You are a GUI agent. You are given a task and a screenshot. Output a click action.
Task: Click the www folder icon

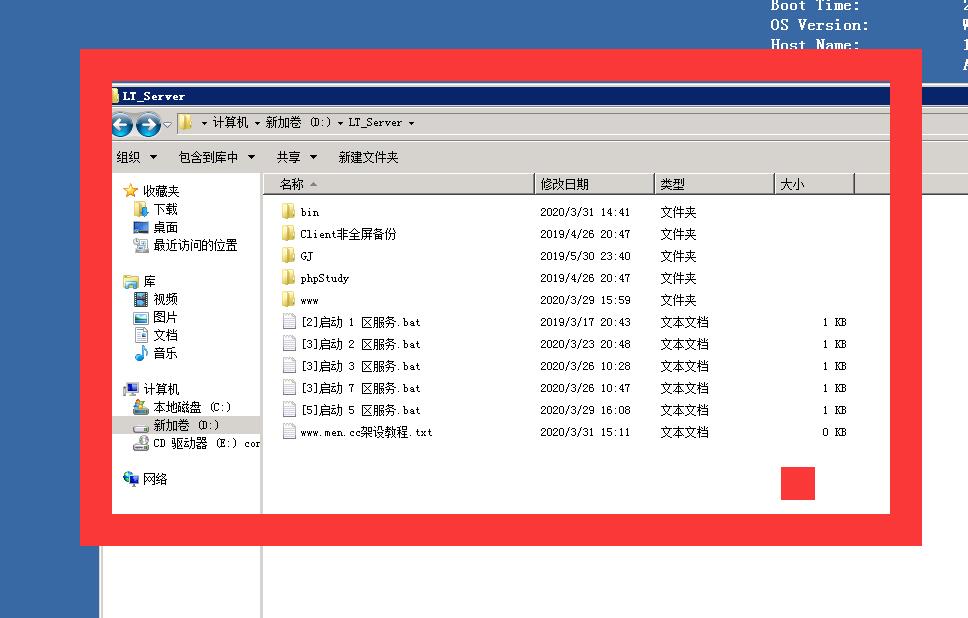pos(288,300)
